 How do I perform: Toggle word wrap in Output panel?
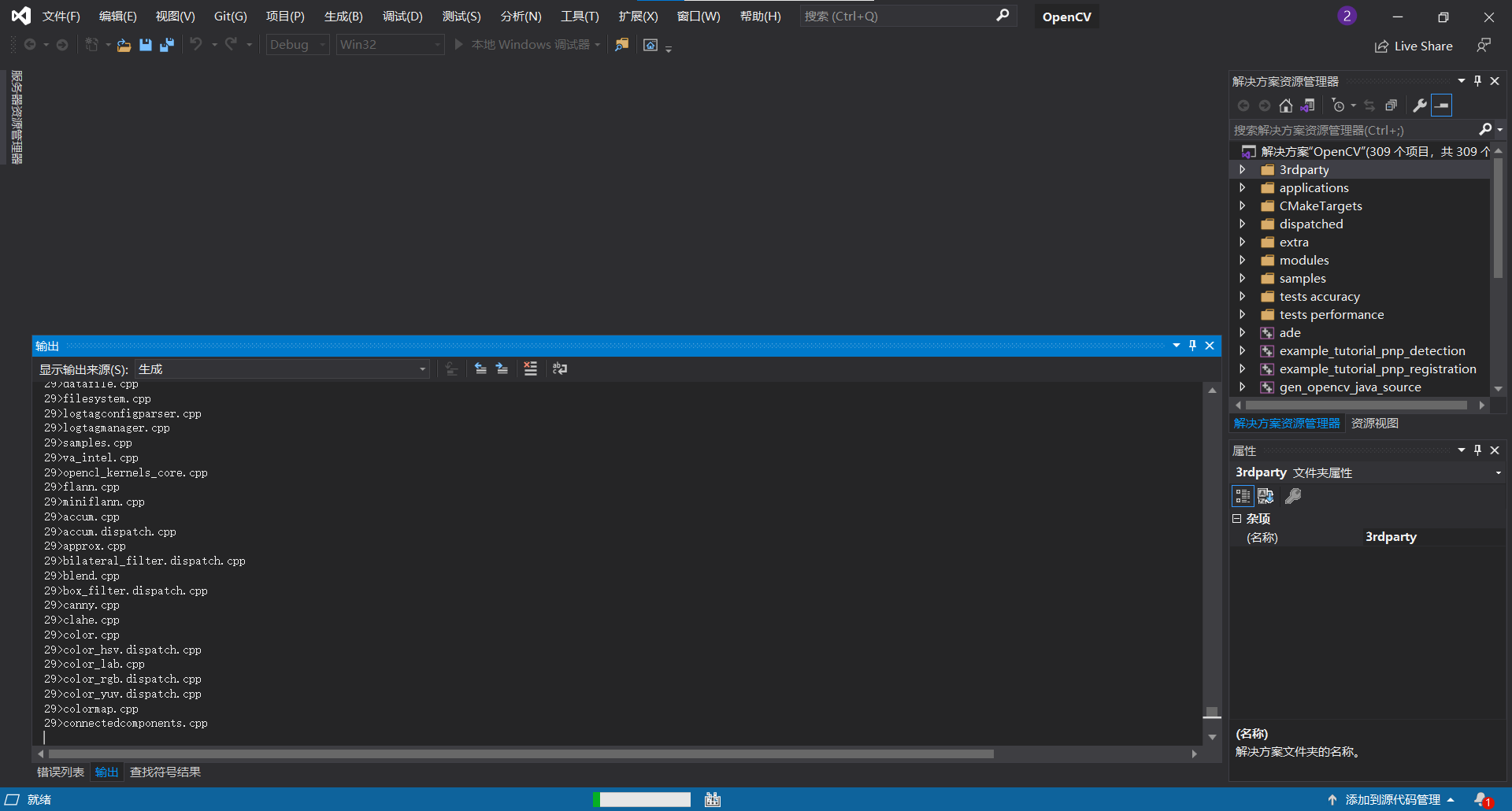click(x=560, y=368)
